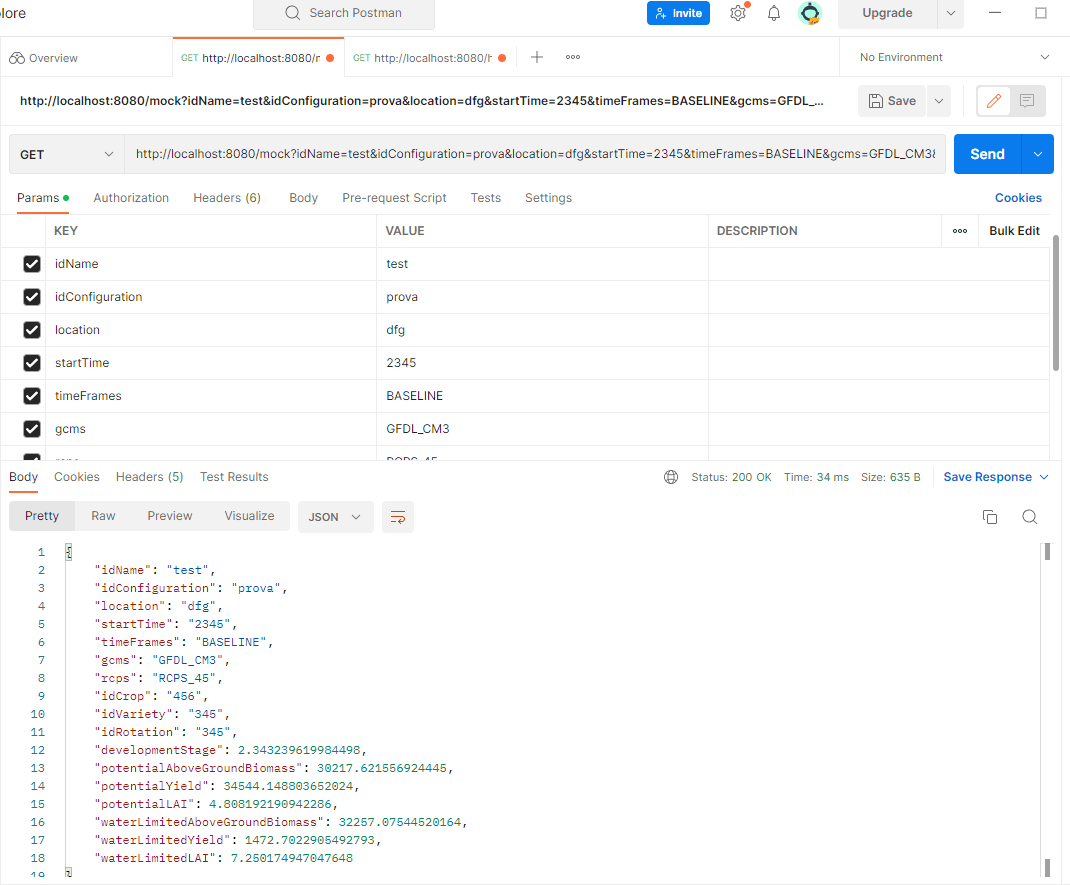
Task: Uncheck the gcms parameter
Action: pyautogui.click(x=31, y=429)
